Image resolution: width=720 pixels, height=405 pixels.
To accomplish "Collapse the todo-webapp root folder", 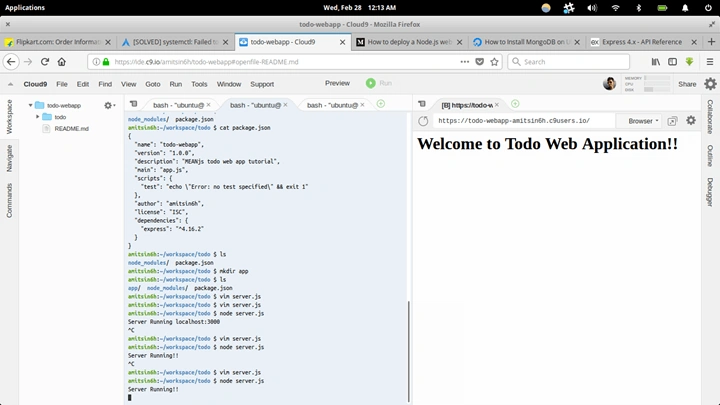I will (x=31, y=105).
